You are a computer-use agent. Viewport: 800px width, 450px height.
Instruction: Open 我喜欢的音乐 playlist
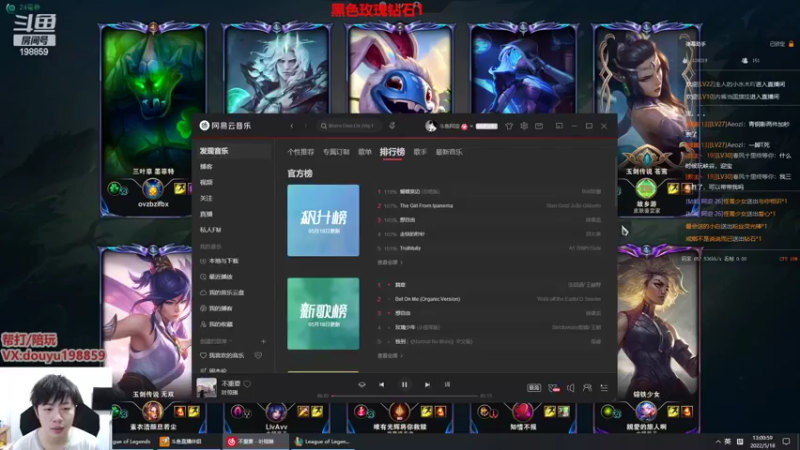pyautogui.click(x=222, y=356)
